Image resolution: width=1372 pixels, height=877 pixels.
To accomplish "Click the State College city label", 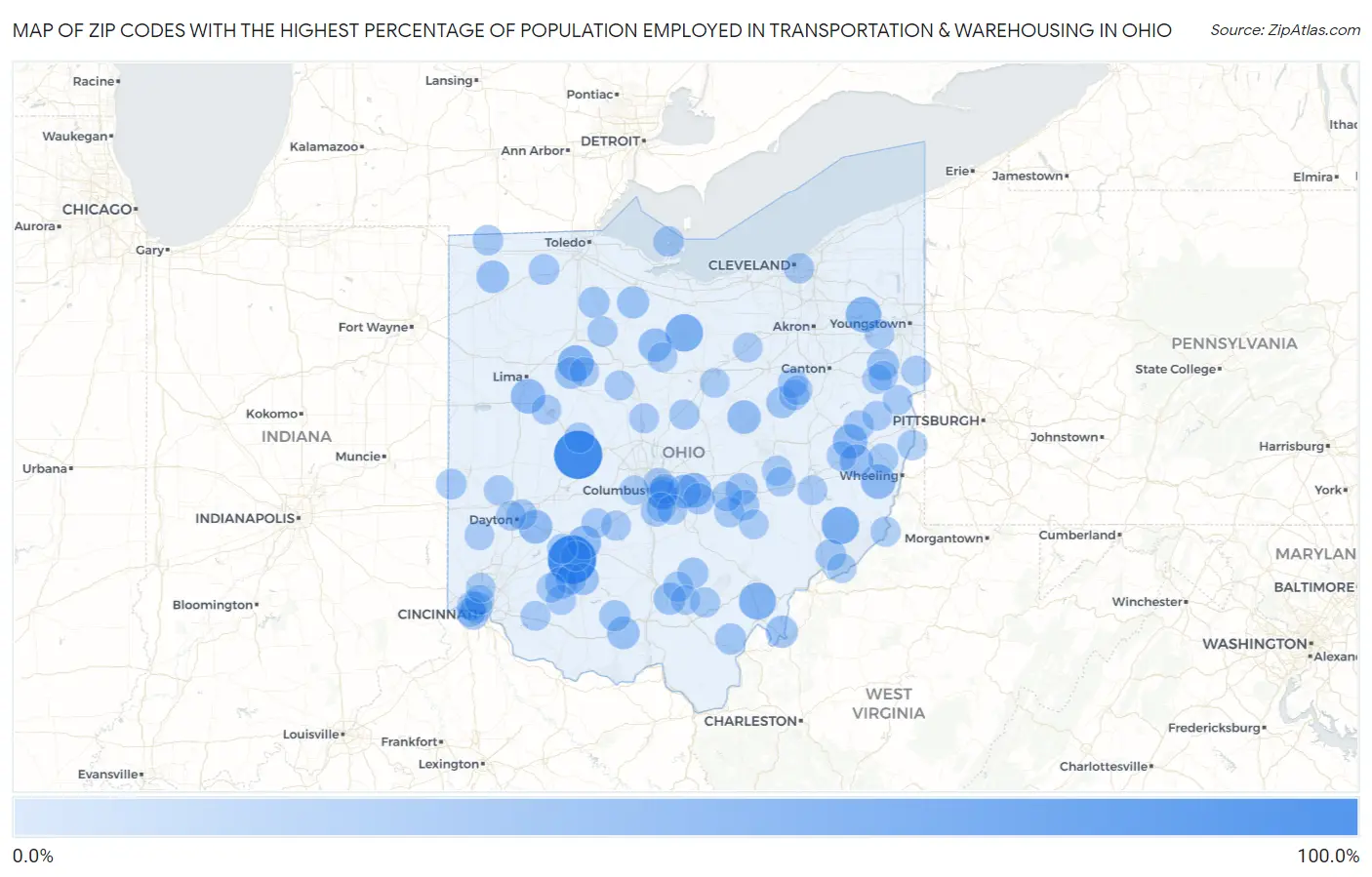I will pyautogui.click(x=1176, y=370).
